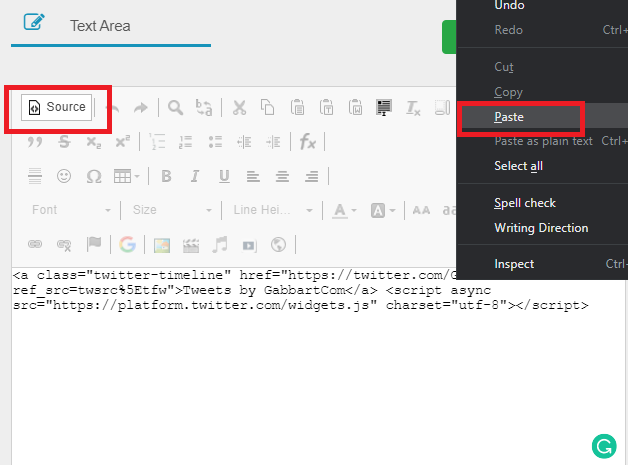Click the Text Area edit pencil icon

click(34, 22)
